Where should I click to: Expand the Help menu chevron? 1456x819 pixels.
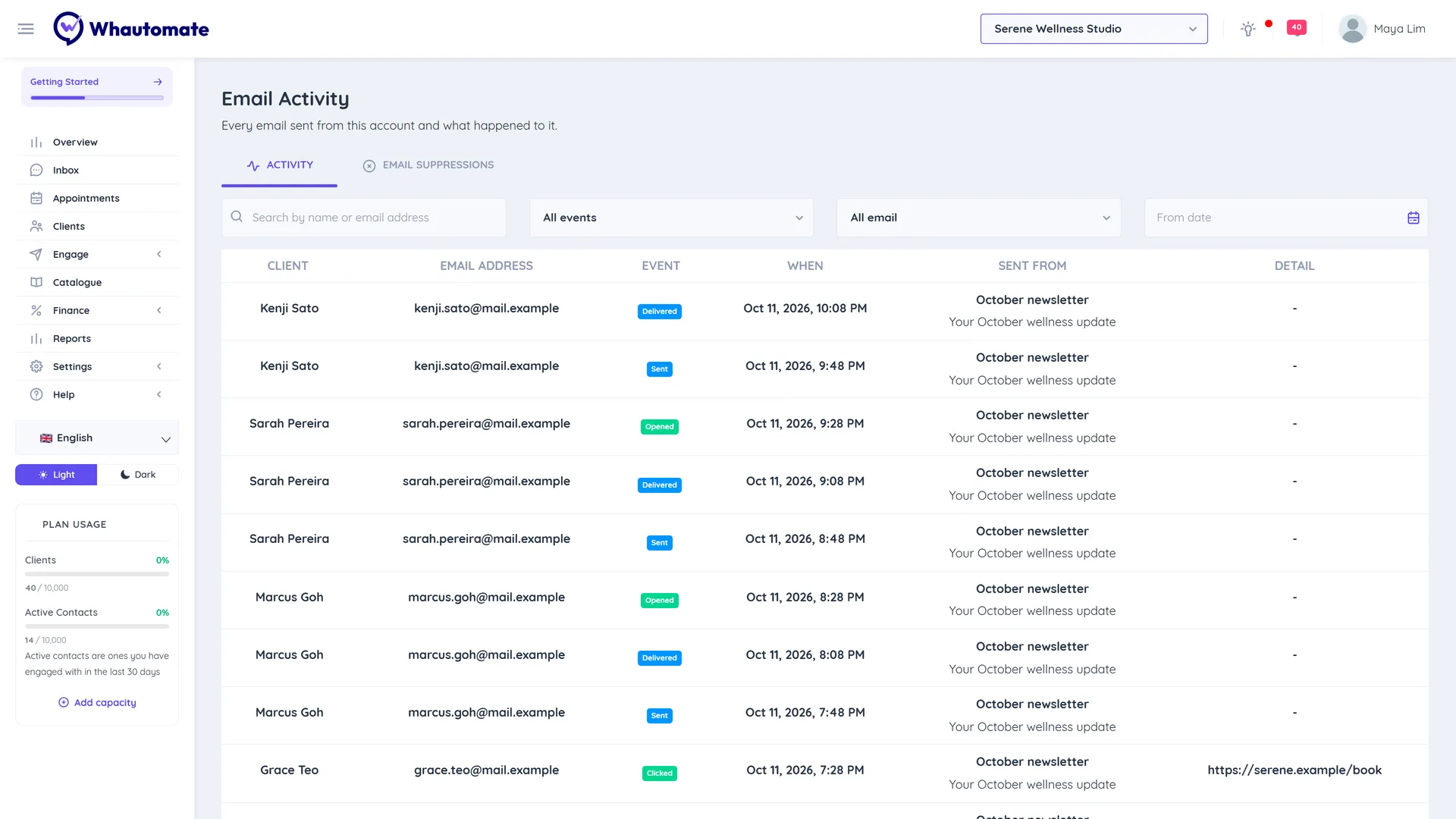(159, 395)
